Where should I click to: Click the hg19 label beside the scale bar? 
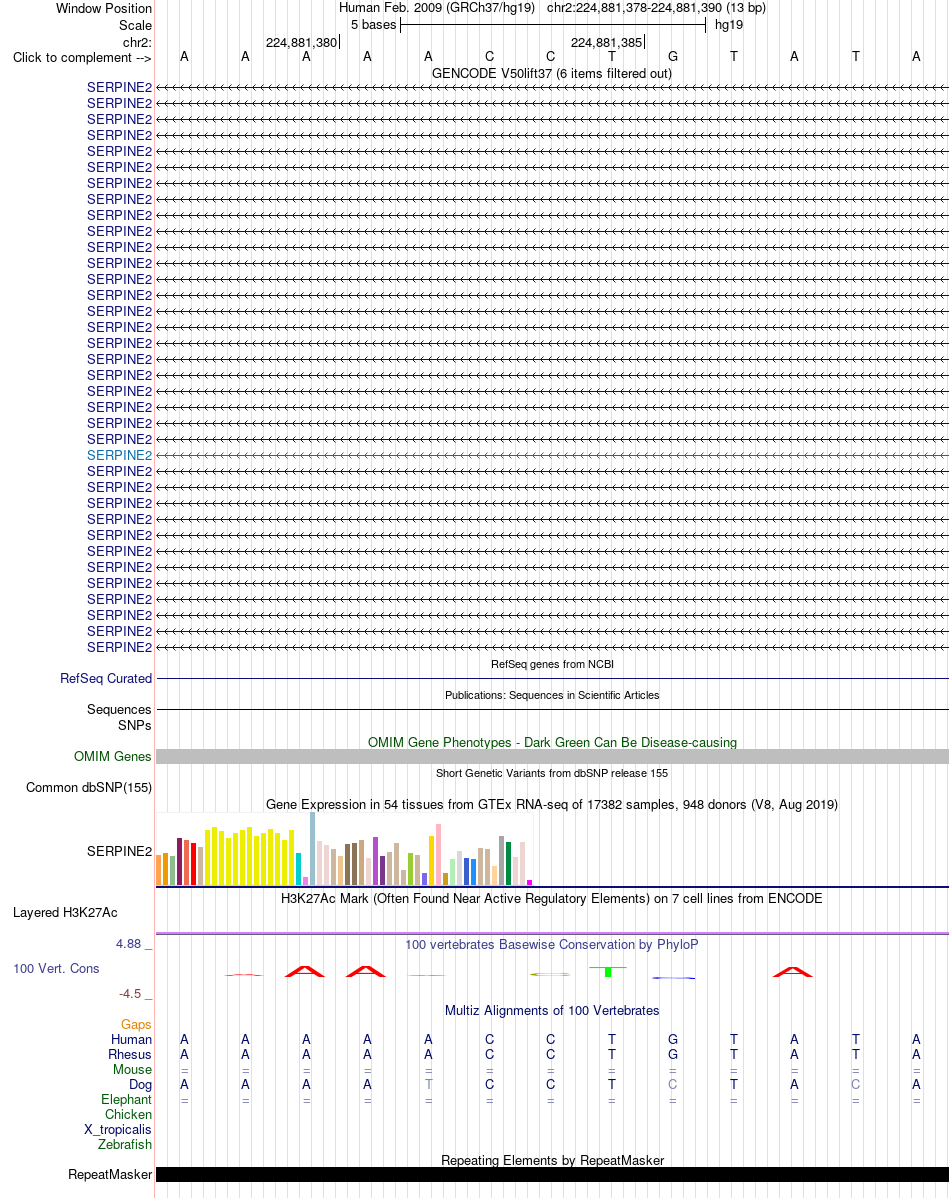click(x=729, y=24)
